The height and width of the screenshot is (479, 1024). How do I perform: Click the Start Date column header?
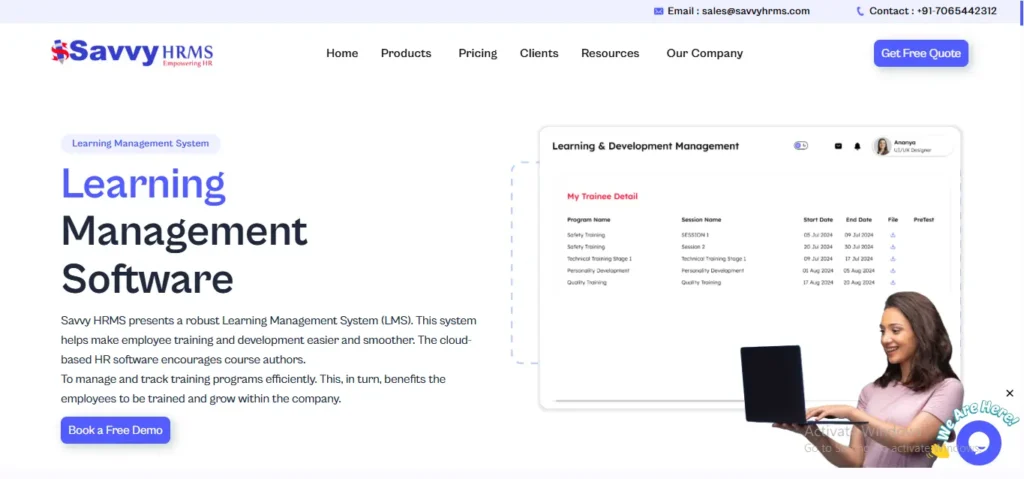(x=818, y=220)
